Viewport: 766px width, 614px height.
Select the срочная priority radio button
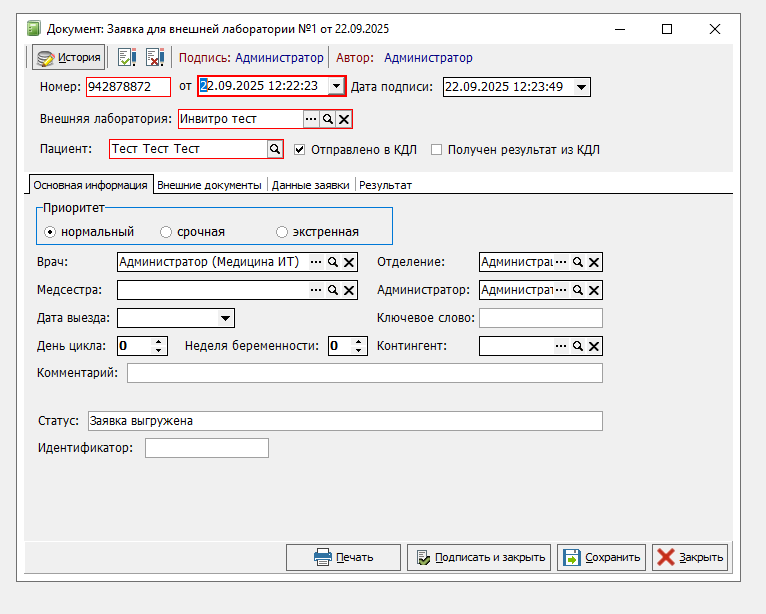[x=166, y=232]
